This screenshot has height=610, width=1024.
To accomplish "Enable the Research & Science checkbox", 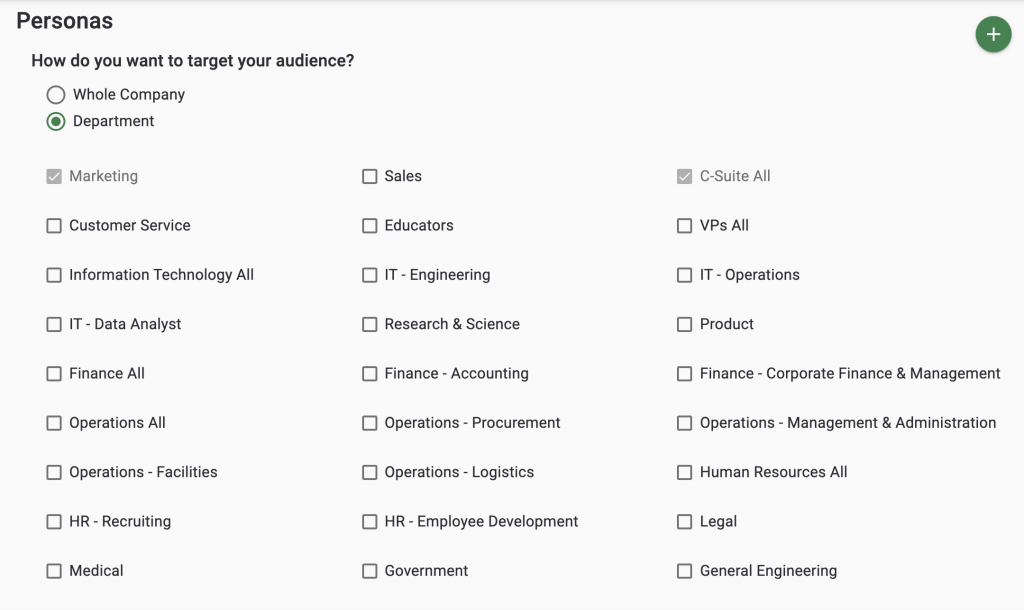I will (370, 325).
